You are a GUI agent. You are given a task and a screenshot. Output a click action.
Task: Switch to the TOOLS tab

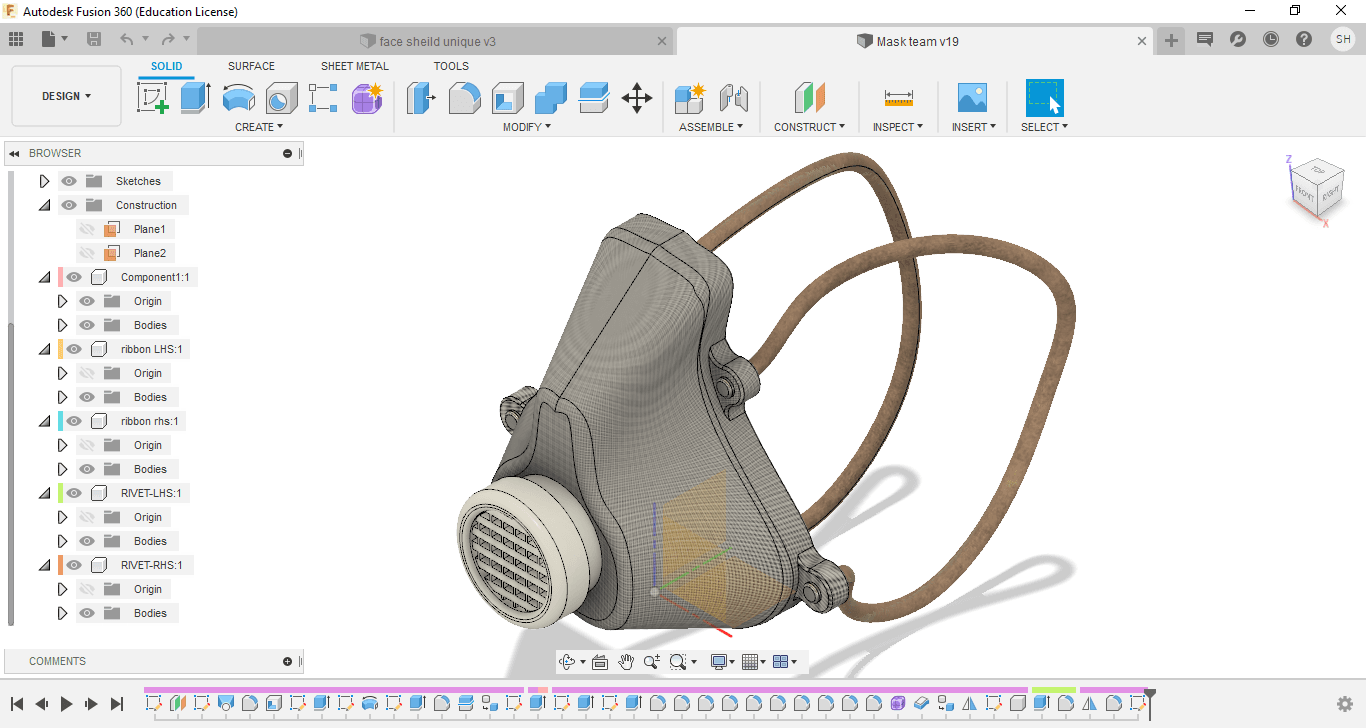tap(451, 66)
